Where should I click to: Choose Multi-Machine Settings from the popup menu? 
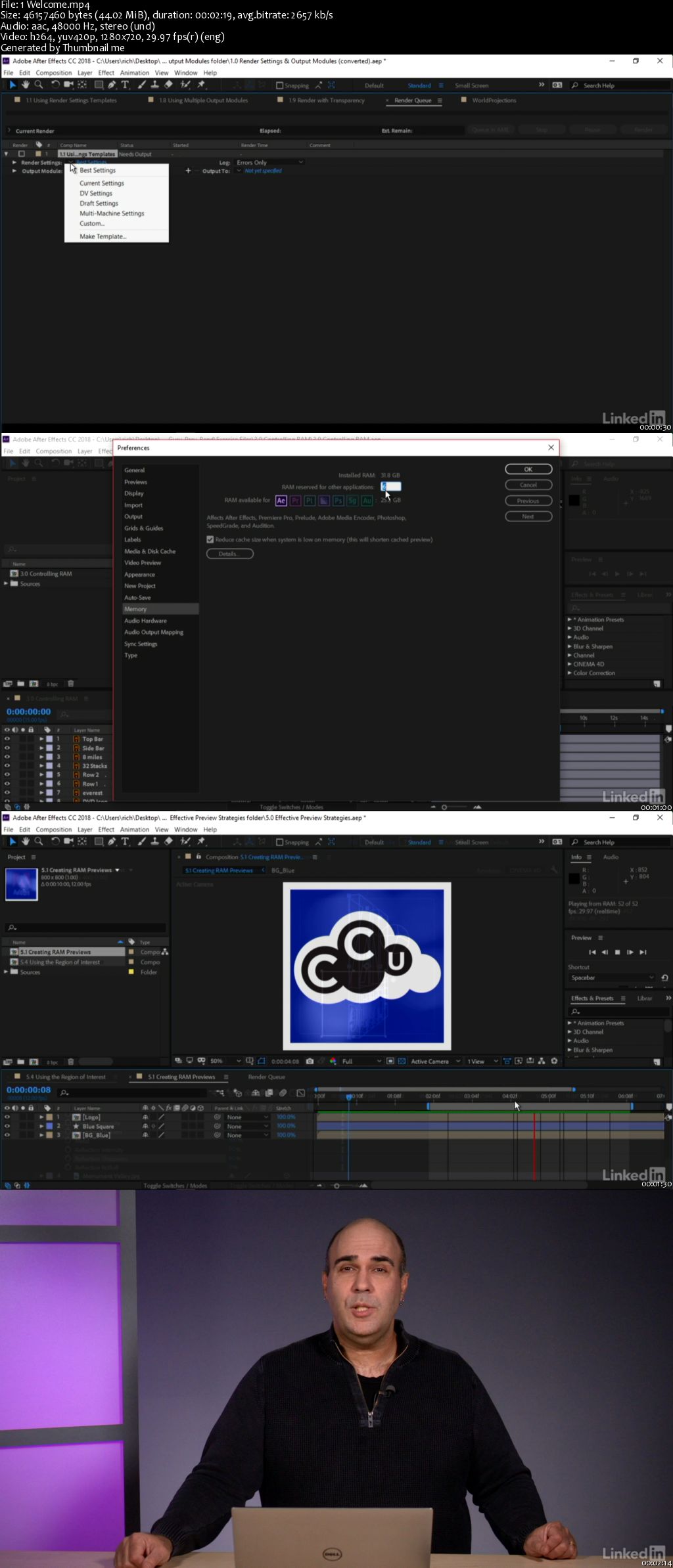(x=112, y=213)
